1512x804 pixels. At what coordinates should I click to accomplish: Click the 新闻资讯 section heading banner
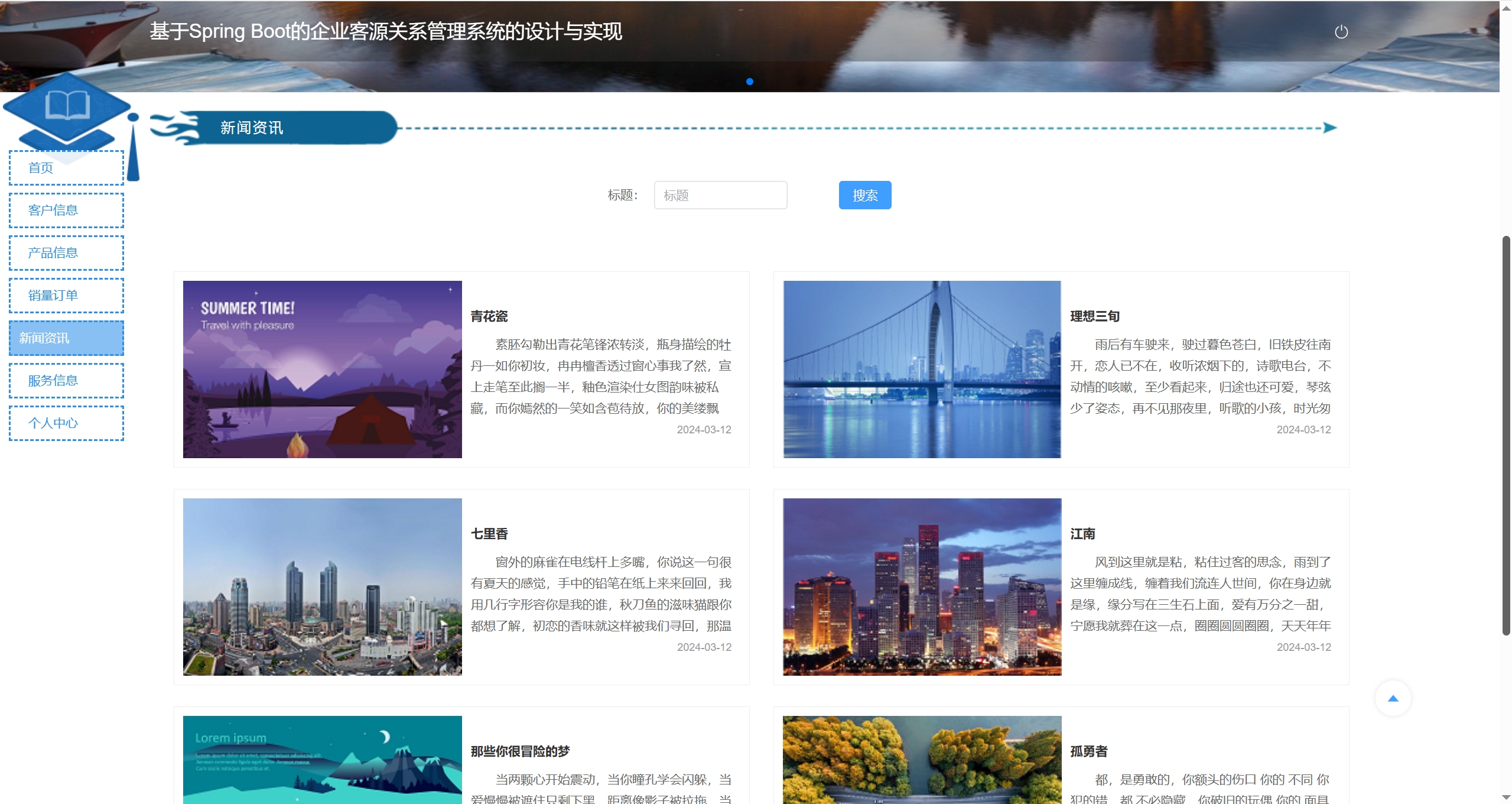click(x=274, y=128)
